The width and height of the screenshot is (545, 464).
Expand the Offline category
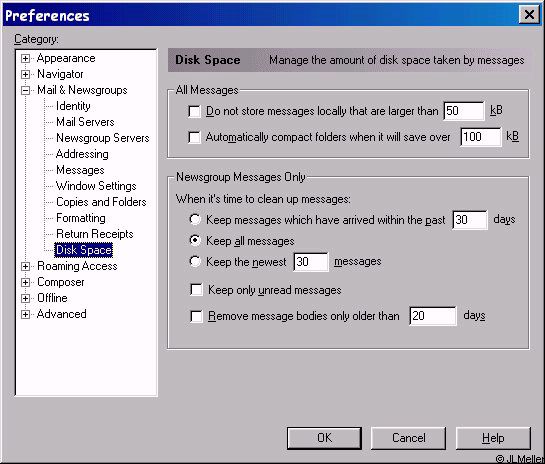pos(25,298)
